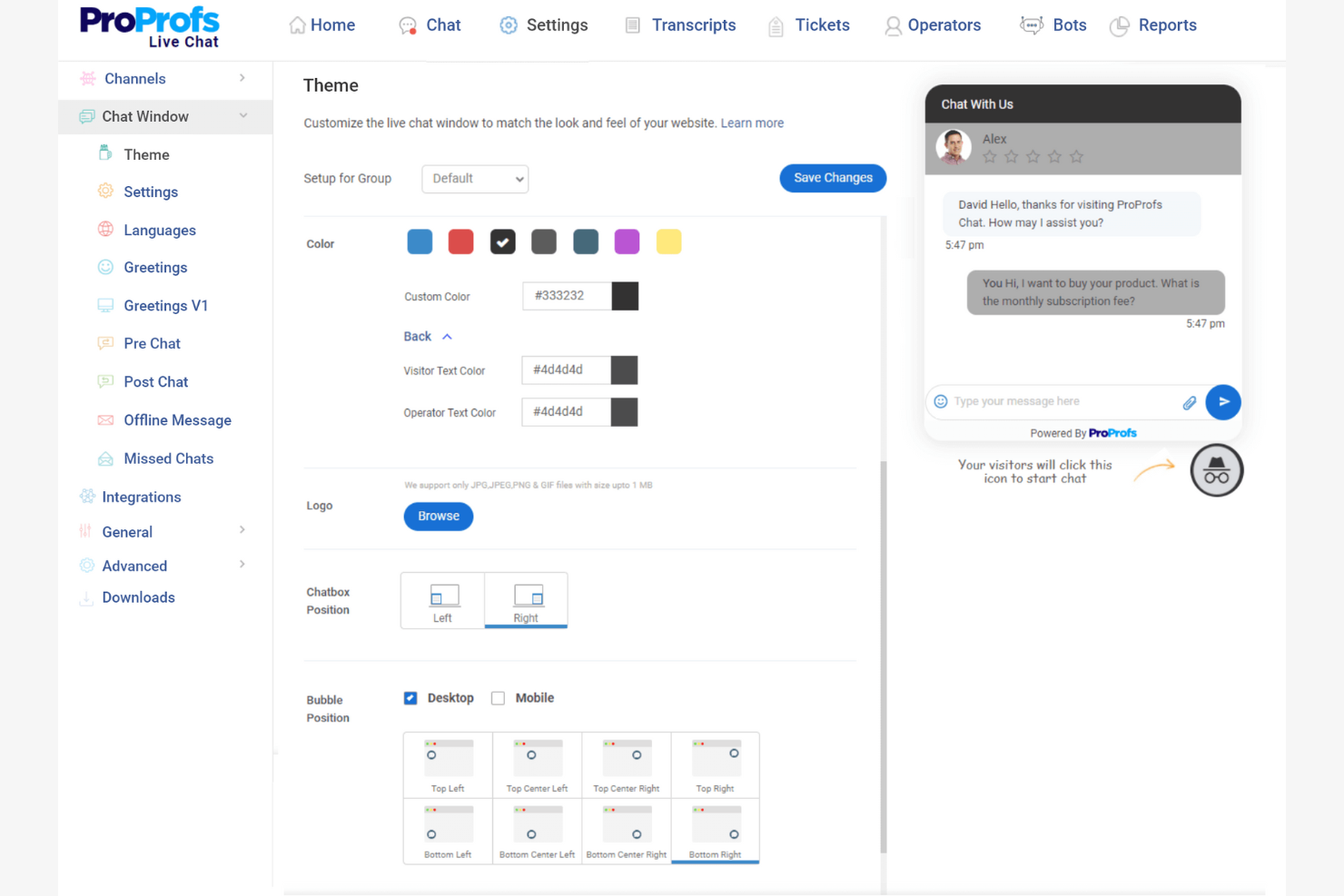
Task: Expand the General sidebar section
Action: click(242, 530)
